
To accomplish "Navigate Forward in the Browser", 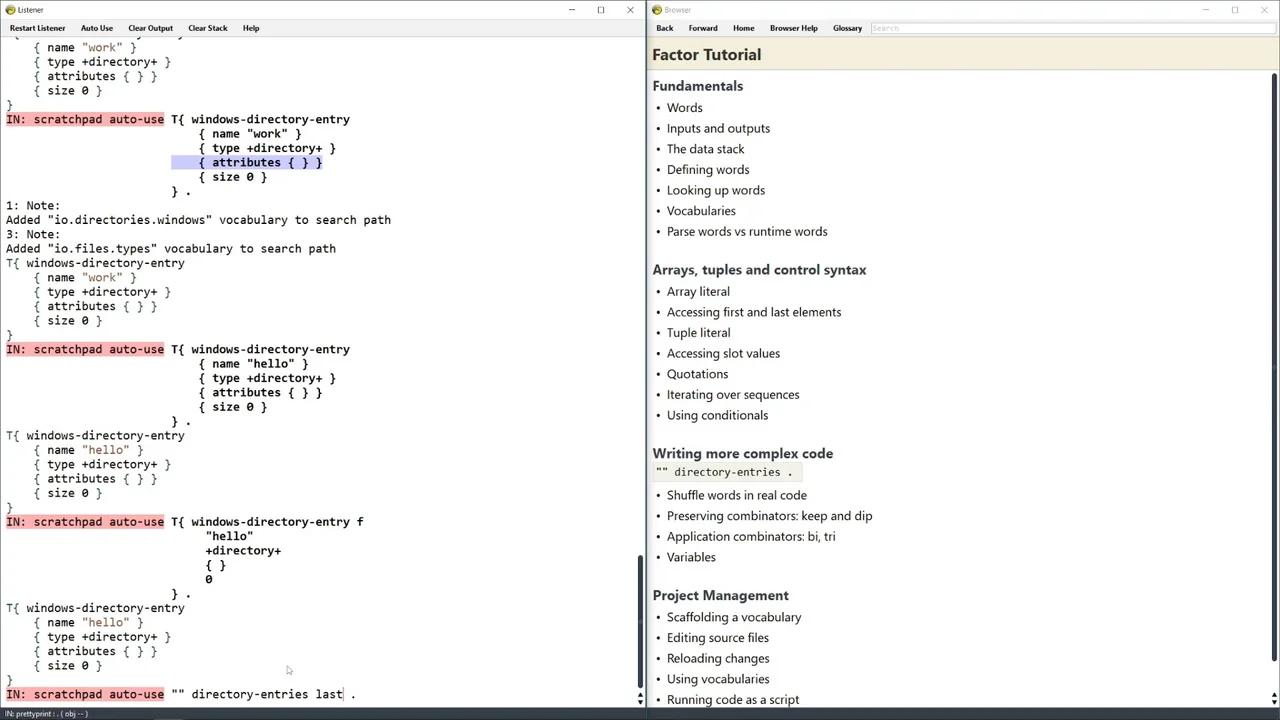I will coord(703,27).
